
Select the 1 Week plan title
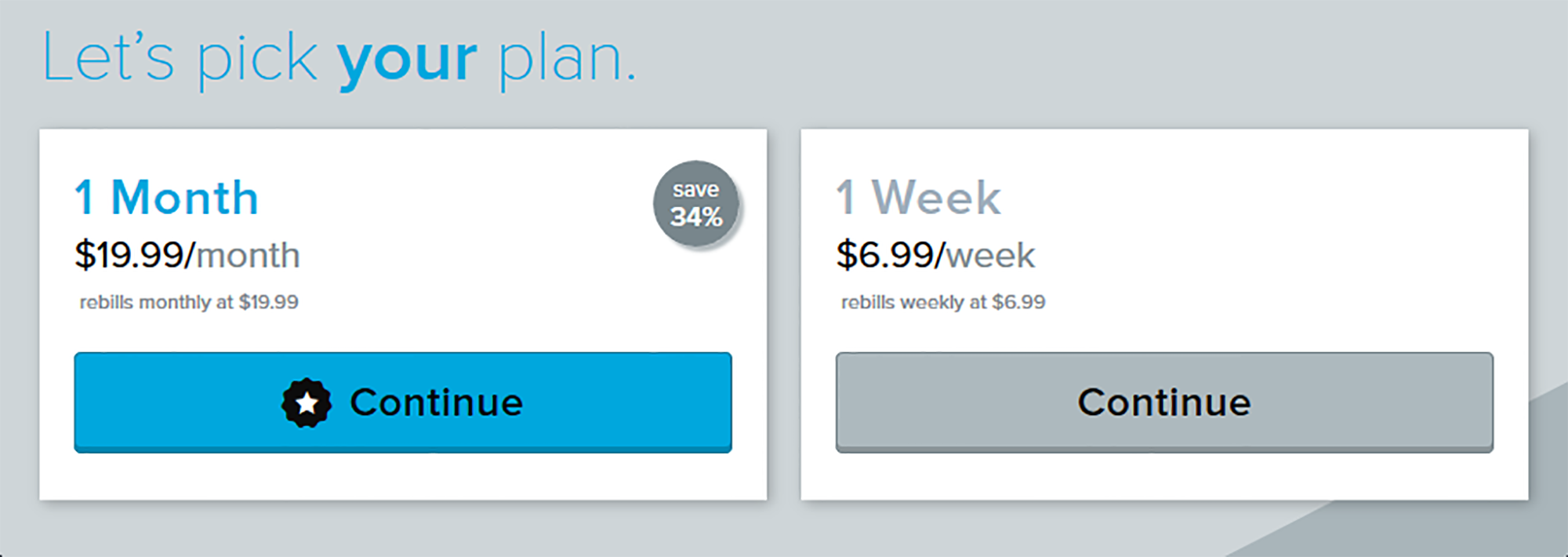coord(919,198)
